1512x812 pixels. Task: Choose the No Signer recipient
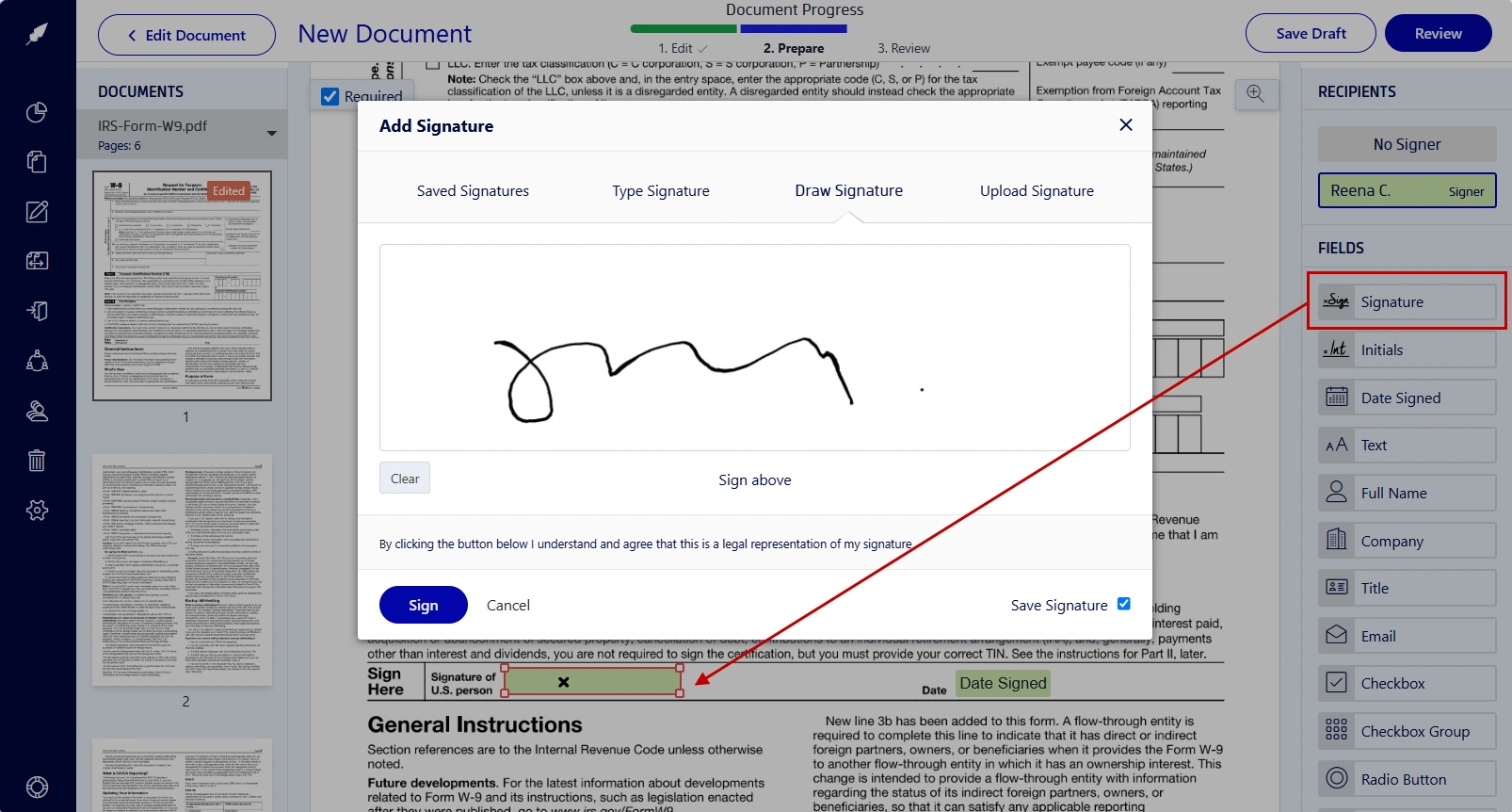[1407, 144]
